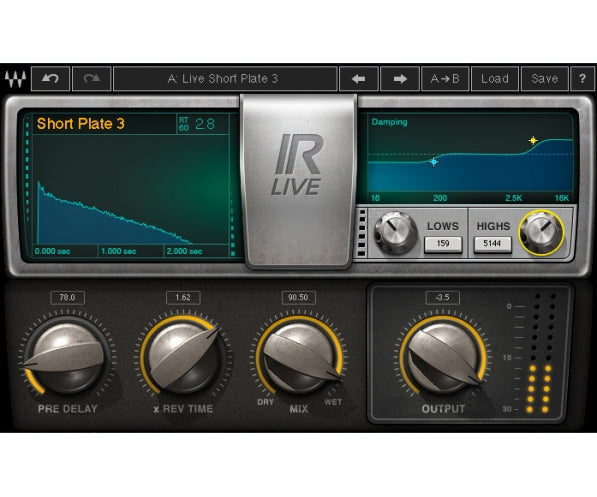Image resolution: width=597 pixels, height=497 pixels.
Task: Click the '1.000 sec' time label
Action: tap(118, 251)
